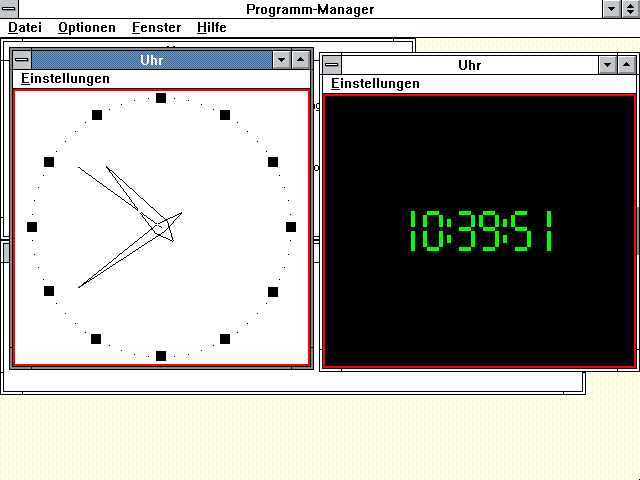
Task: Open the Optionen menu
Action: point(86,28)
